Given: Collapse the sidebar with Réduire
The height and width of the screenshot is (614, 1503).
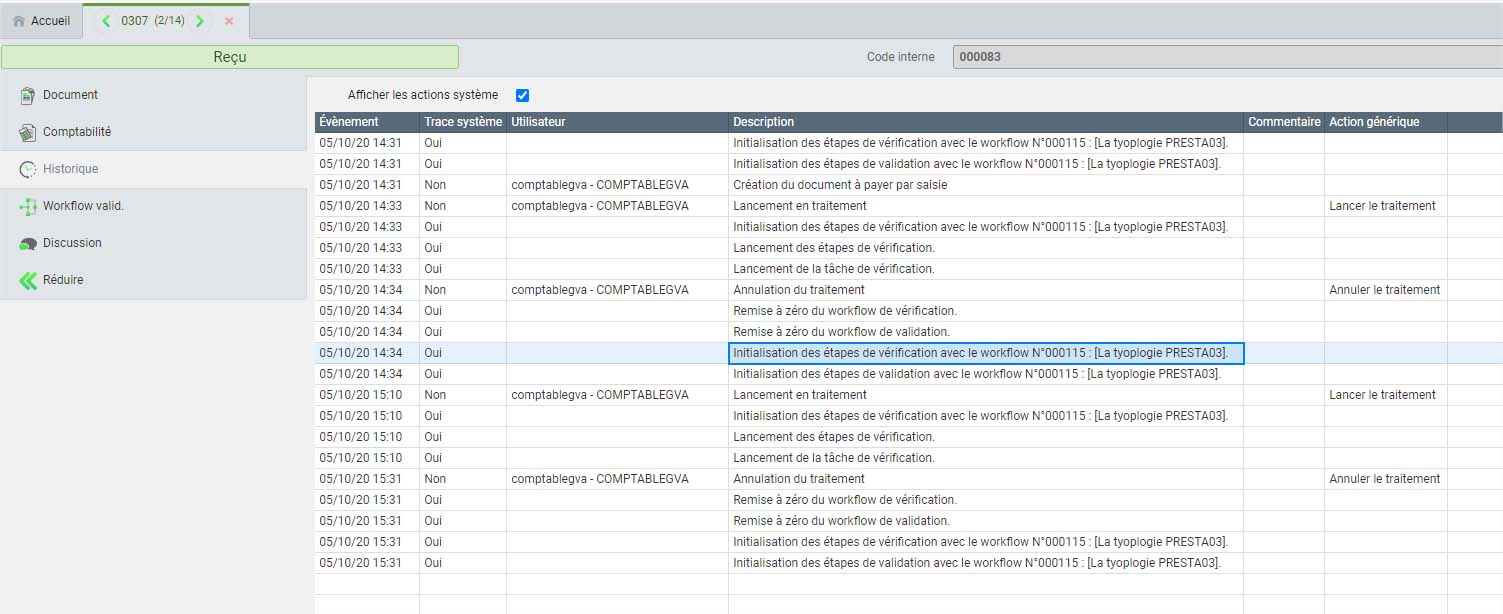Looking at the screenshot, I should tap(153, 280).
